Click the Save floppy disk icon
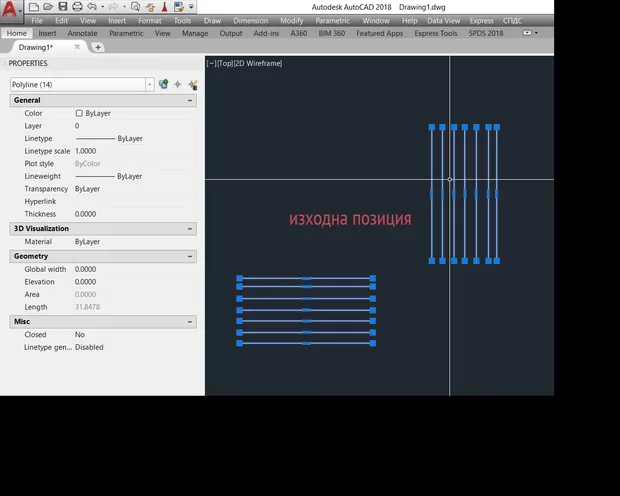 coord(62,7)
